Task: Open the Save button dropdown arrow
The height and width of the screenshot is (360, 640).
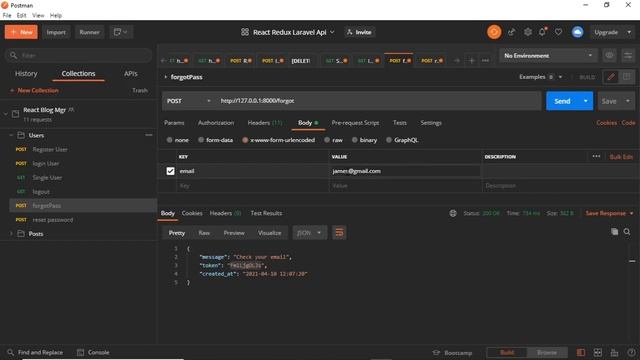Action: pos(628,101)
